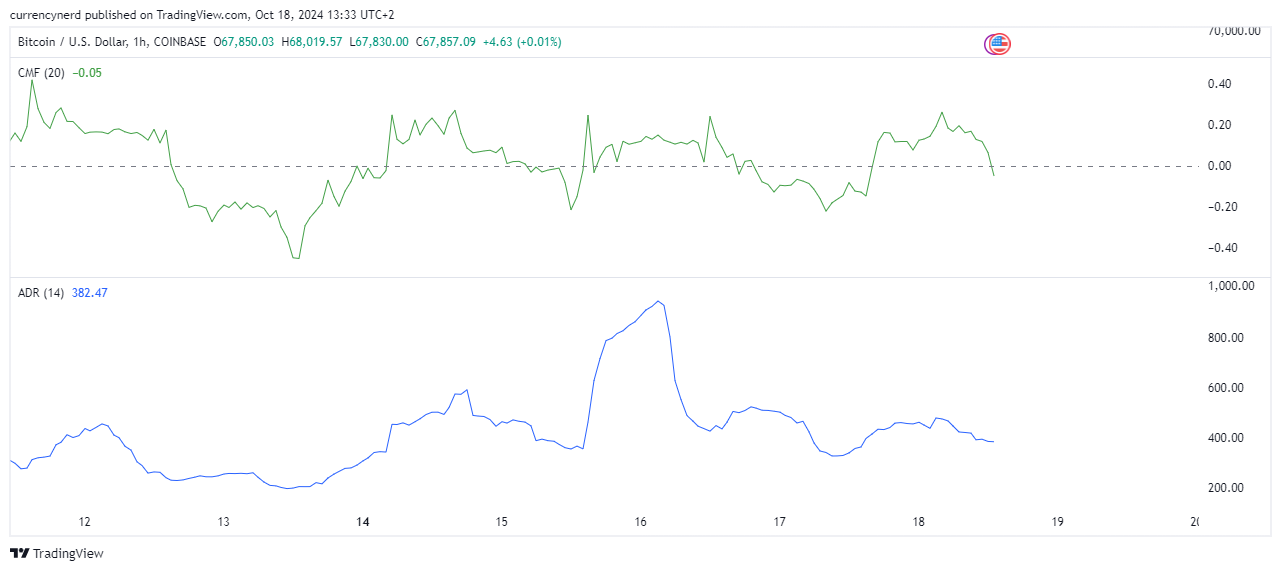The height and width of the screenshot is (571, 1281).
Task: Click the date label 18 on time axis
Action: pyautogui.click(x=919, y=522)
